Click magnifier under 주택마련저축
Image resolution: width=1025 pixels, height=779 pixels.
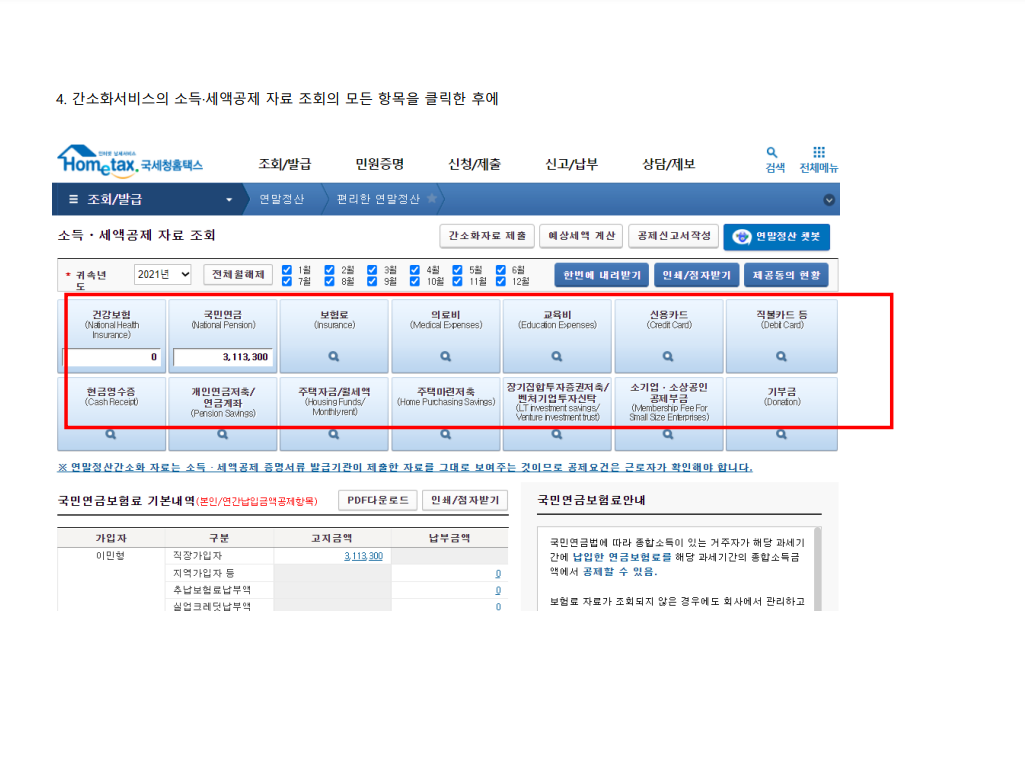click(446, 434)
